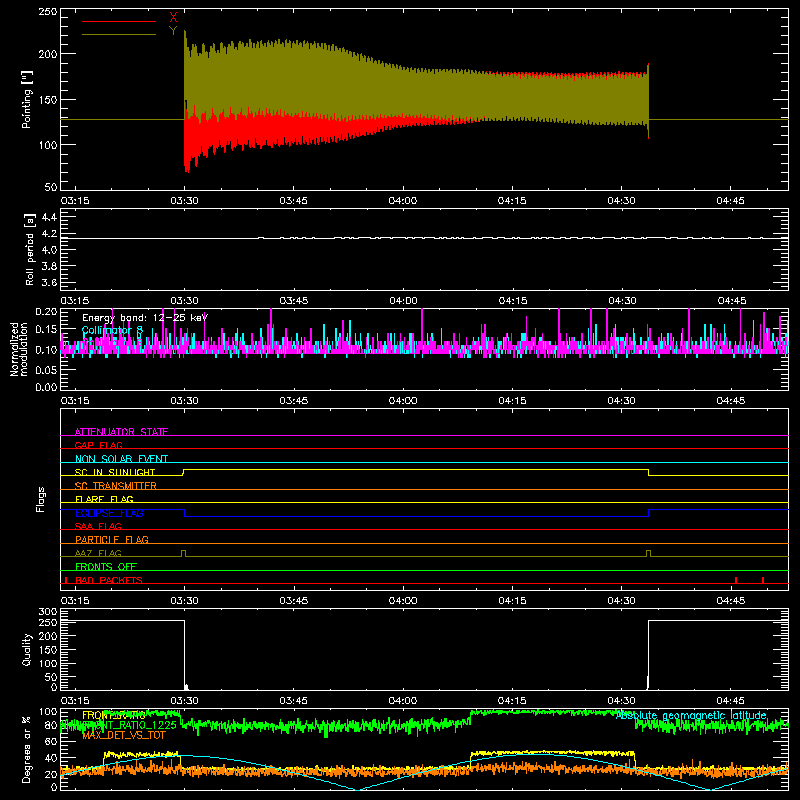Click 03:30 time label under Flags panel
Viewport: 800px width, 800px height.
click(184, 601)
